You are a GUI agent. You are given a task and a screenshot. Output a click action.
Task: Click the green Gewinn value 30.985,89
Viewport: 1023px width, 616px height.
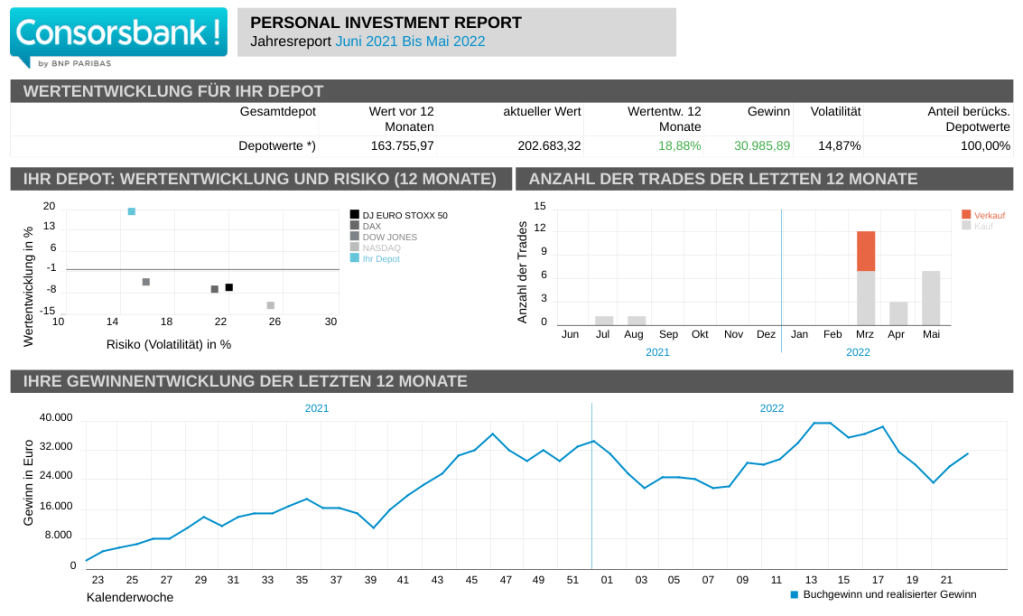pos(761,146)
